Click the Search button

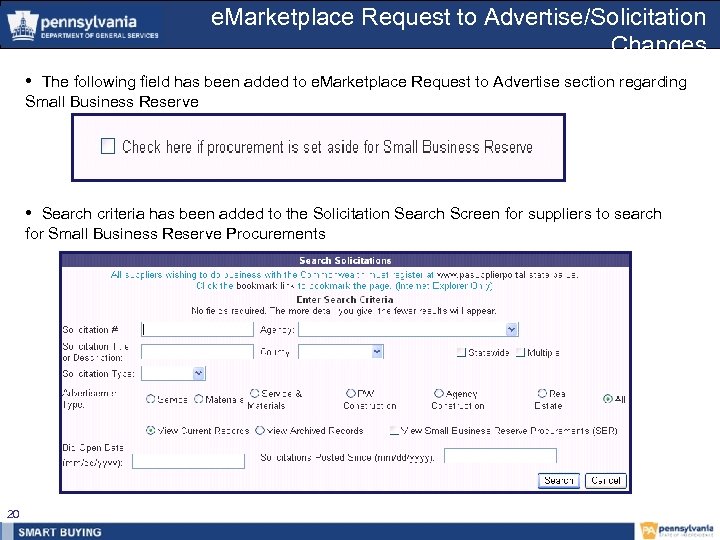(x=558, y=480)
